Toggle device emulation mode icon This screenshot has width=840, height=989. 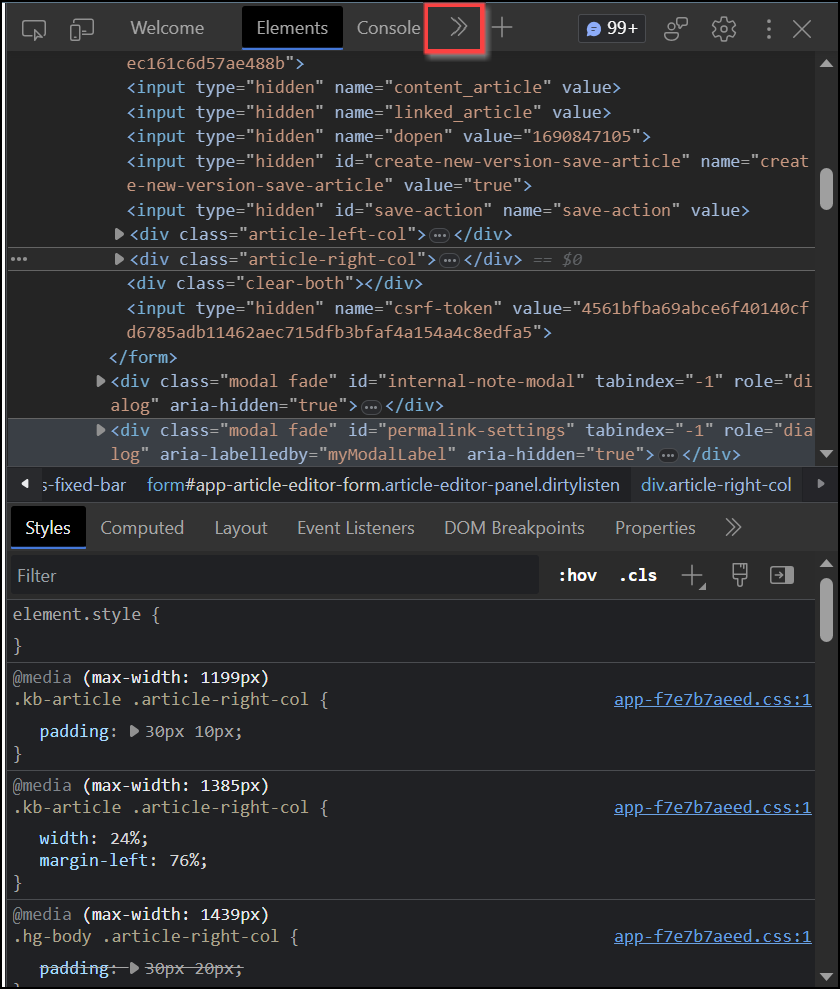[x=82, y=29]
